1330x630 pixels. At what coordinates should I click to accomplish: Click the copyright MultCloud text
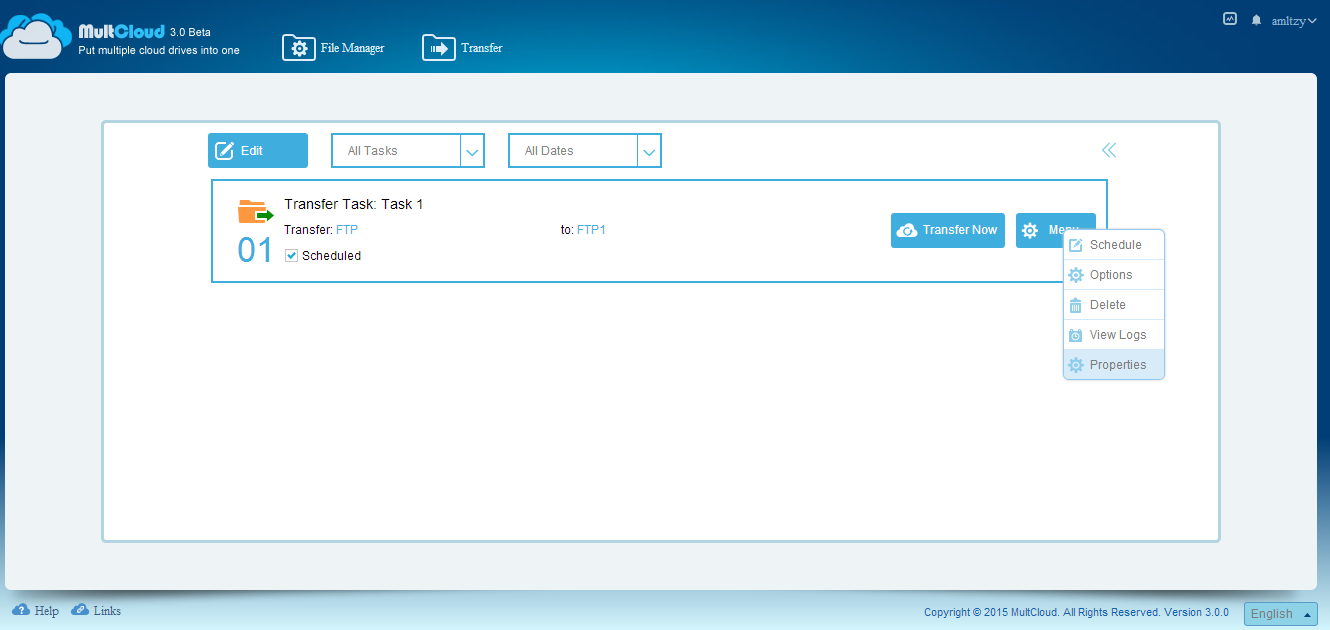click(x=1076, y=612)
